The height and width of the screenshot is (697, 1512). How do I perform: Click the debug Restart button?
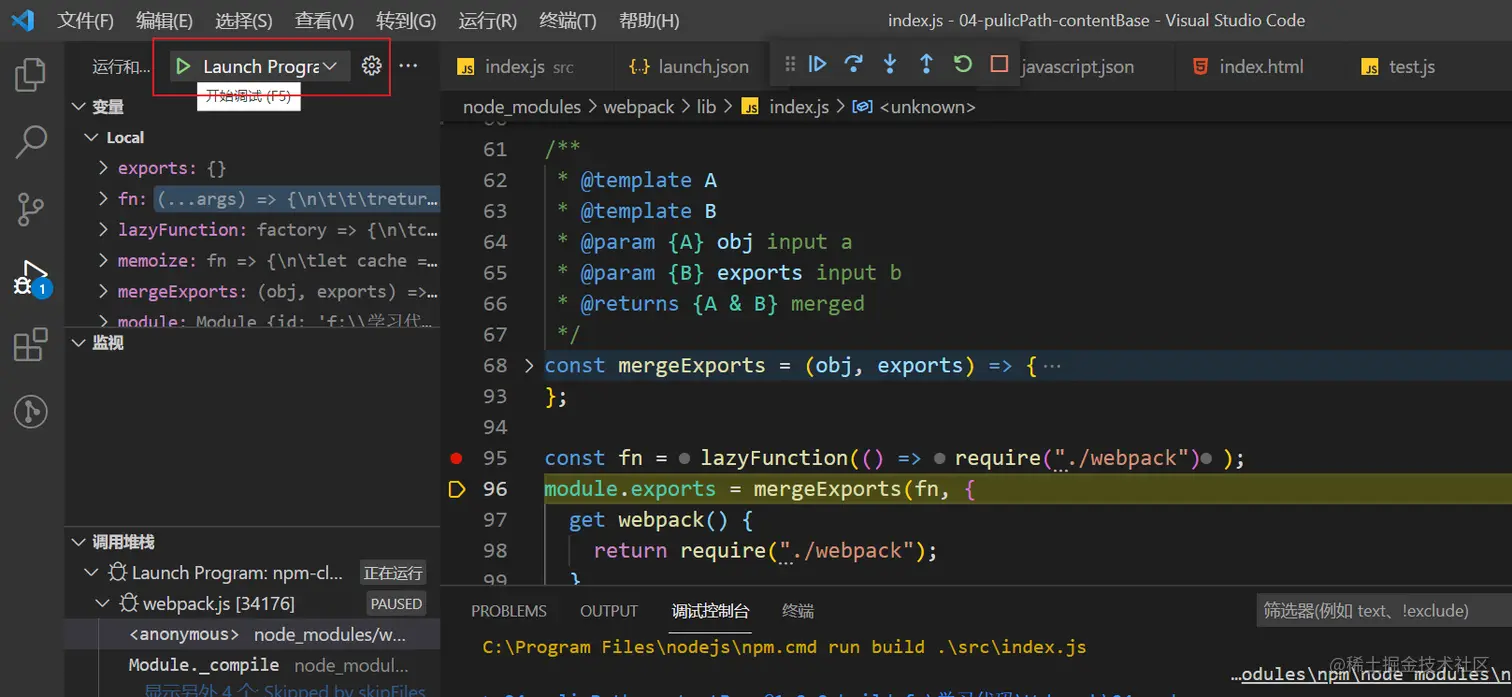coord(962,64)
